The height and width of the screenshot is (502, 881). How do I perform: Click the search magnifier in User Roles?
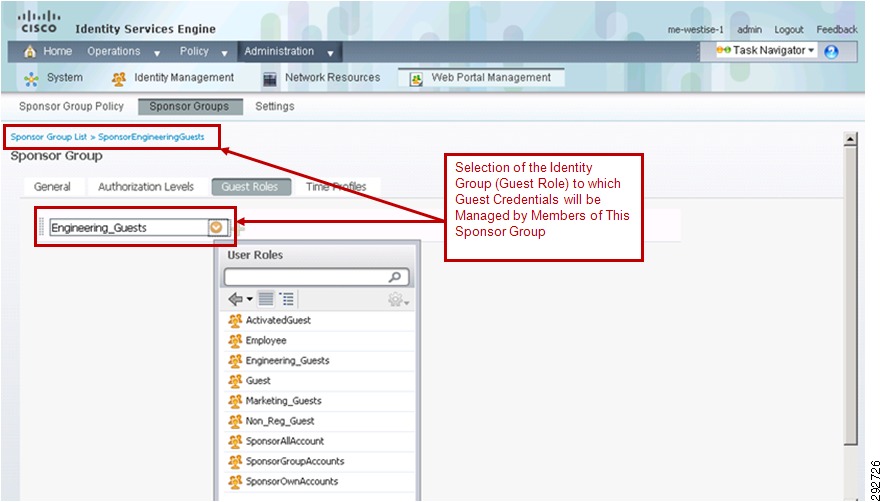pos(396,277)
